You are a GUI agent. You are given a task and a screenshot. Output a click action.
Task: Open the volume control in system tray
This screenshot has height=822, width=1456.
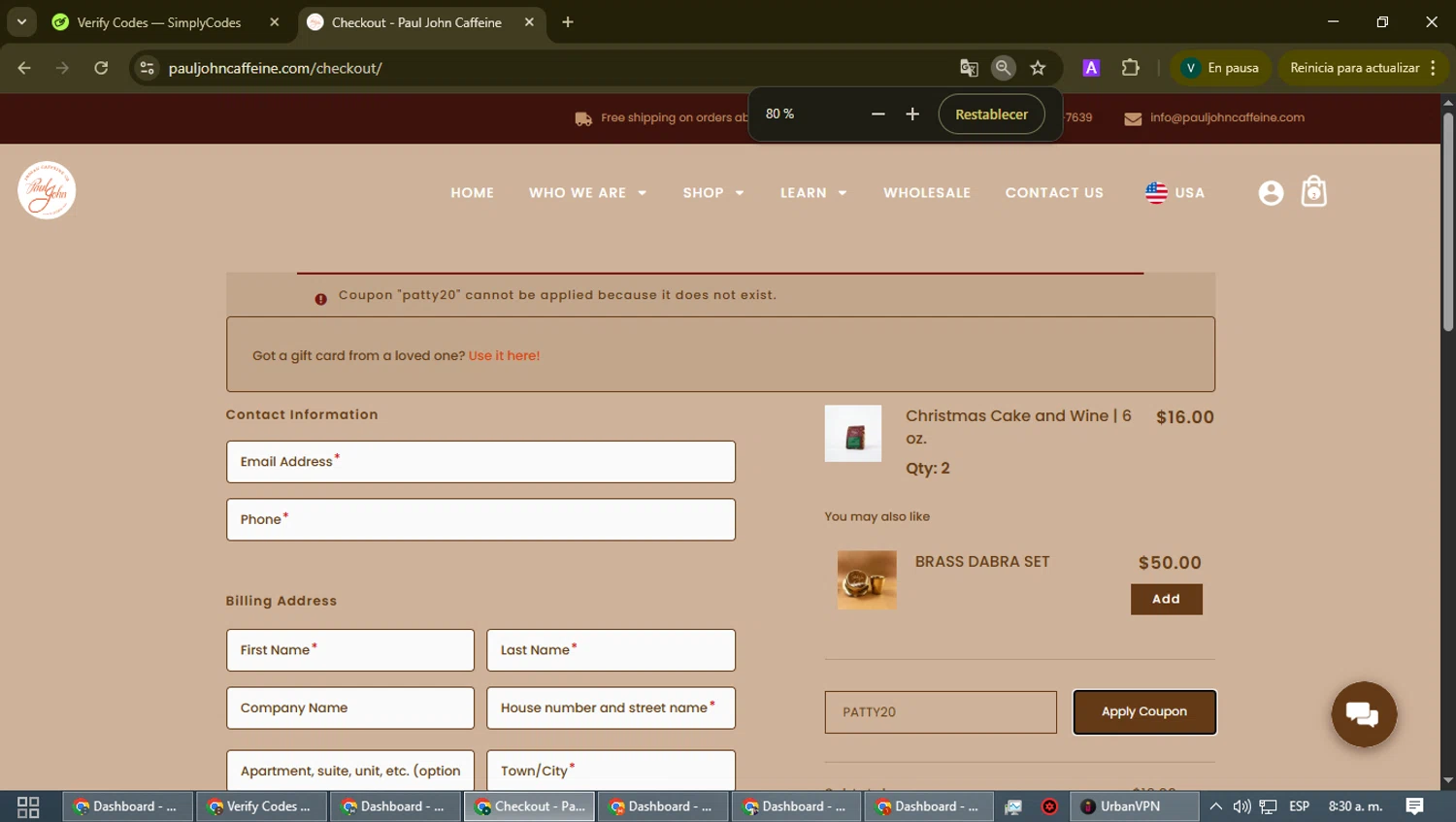click(x=1241, y=806)
